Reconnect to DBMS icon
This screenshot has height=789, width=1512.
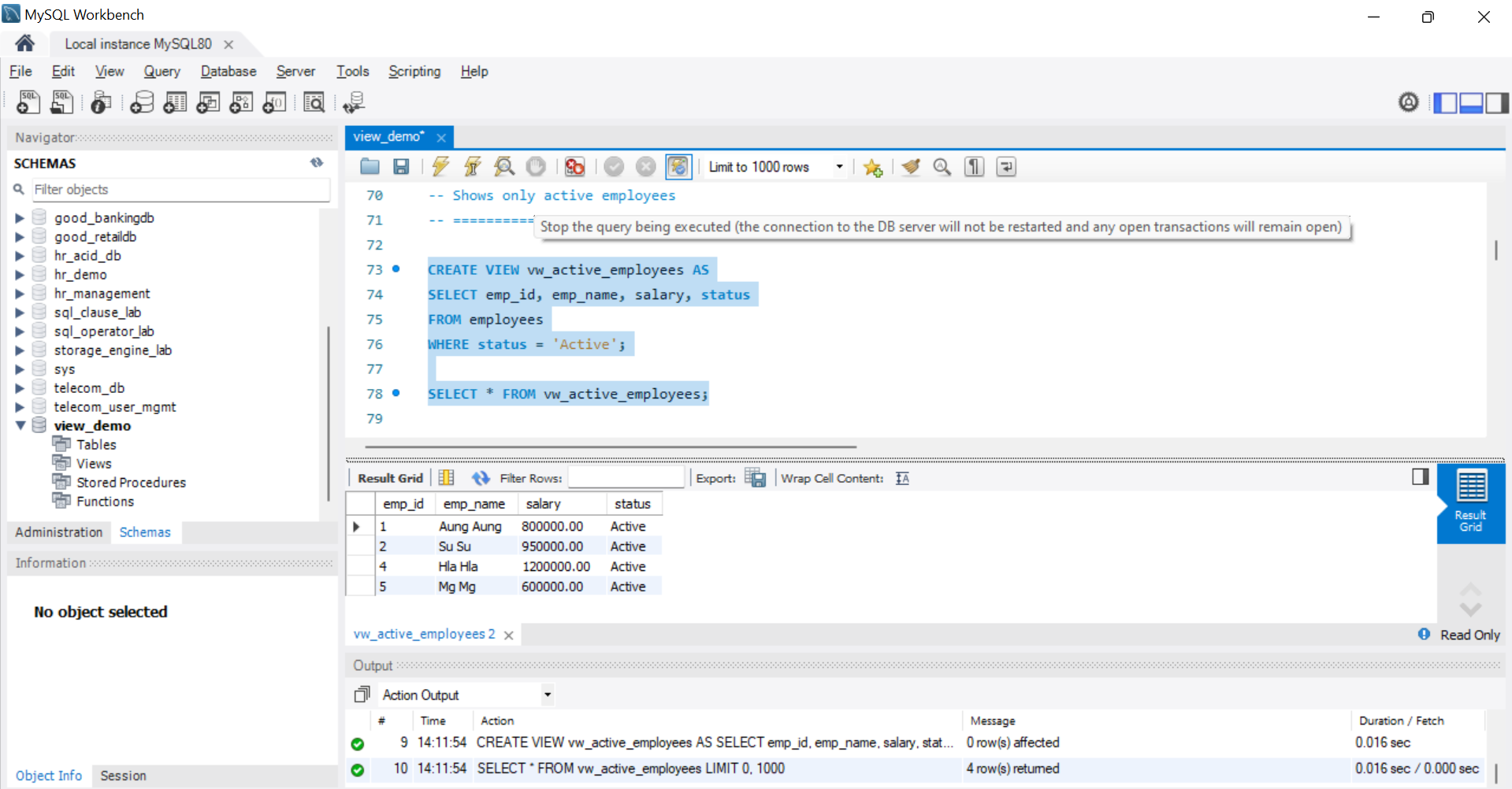354,102
